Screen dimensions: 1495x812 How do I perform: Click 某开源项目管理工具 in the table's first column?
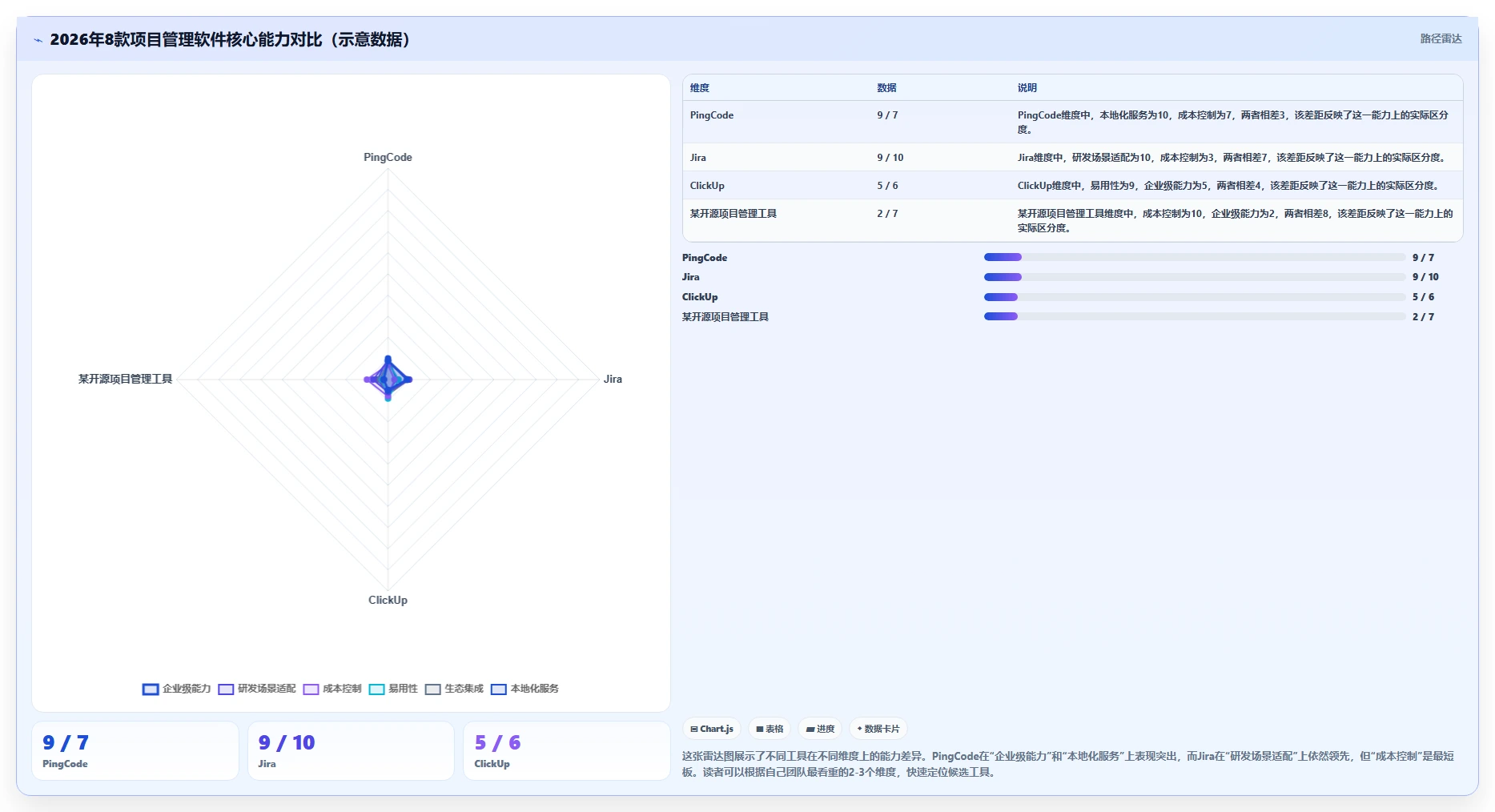click(x=733, y=214)
